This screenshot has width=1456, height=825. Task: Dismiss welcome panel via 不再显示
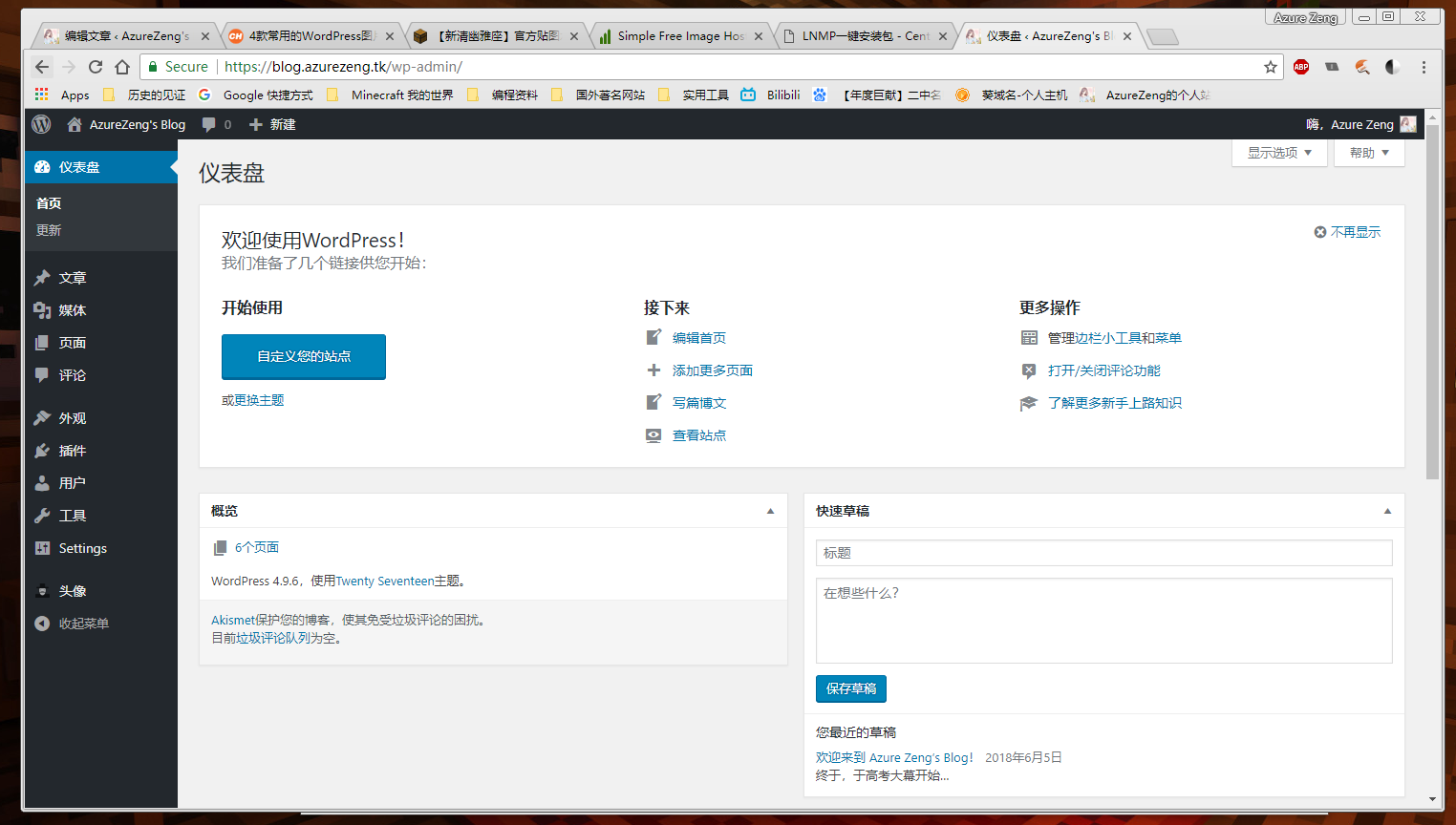pyautogui.click(x=1347, y=232)
